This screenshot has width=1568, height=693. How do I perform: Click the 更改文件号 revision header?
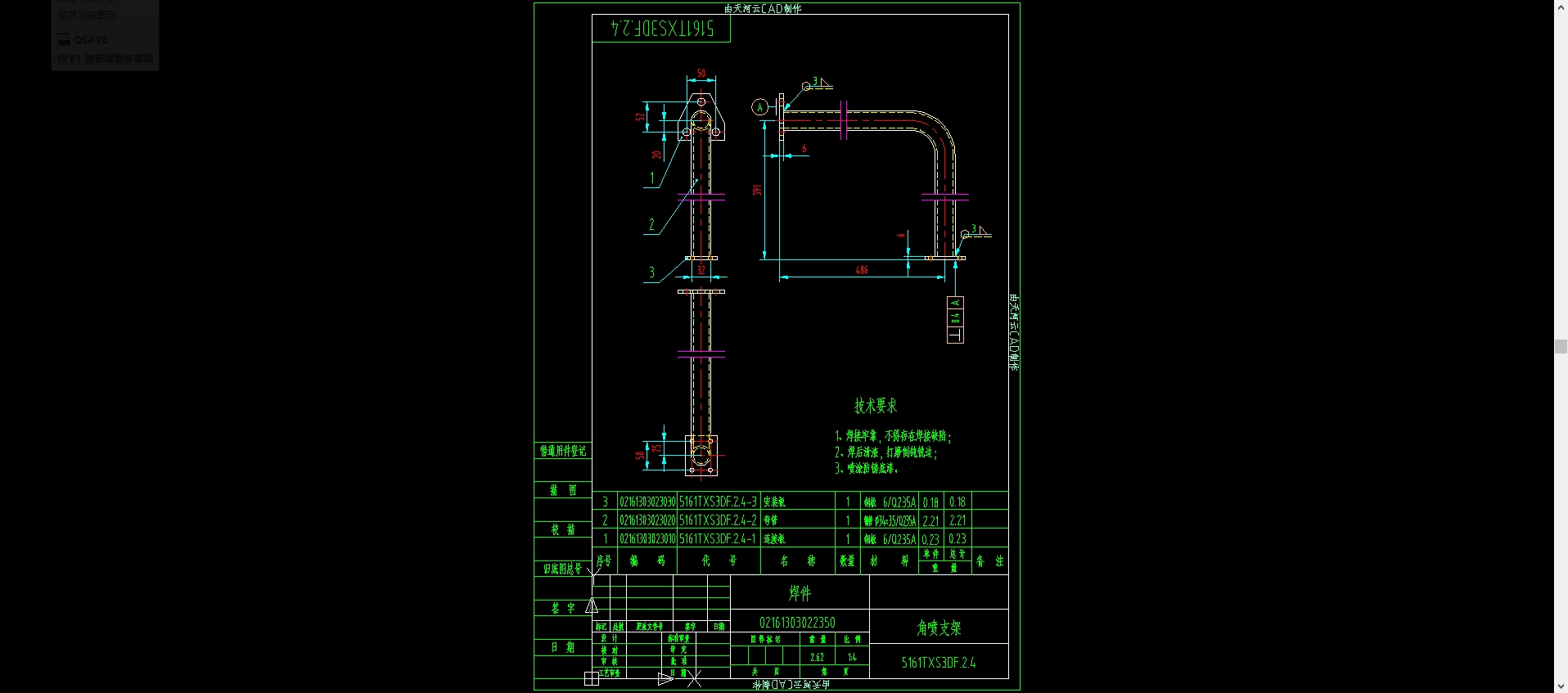pos(650,627)
